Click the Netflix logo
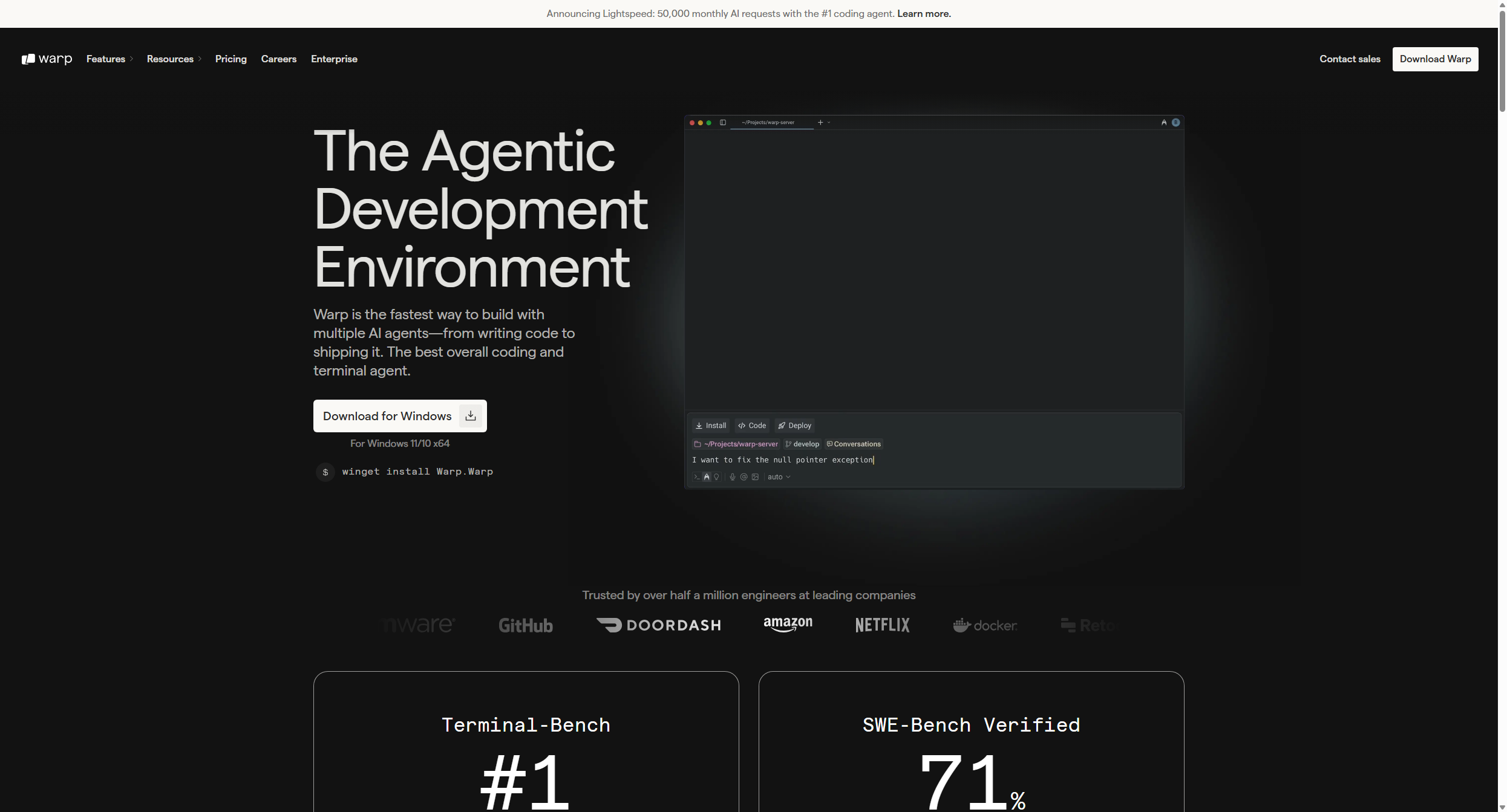 tap(882, 625)
